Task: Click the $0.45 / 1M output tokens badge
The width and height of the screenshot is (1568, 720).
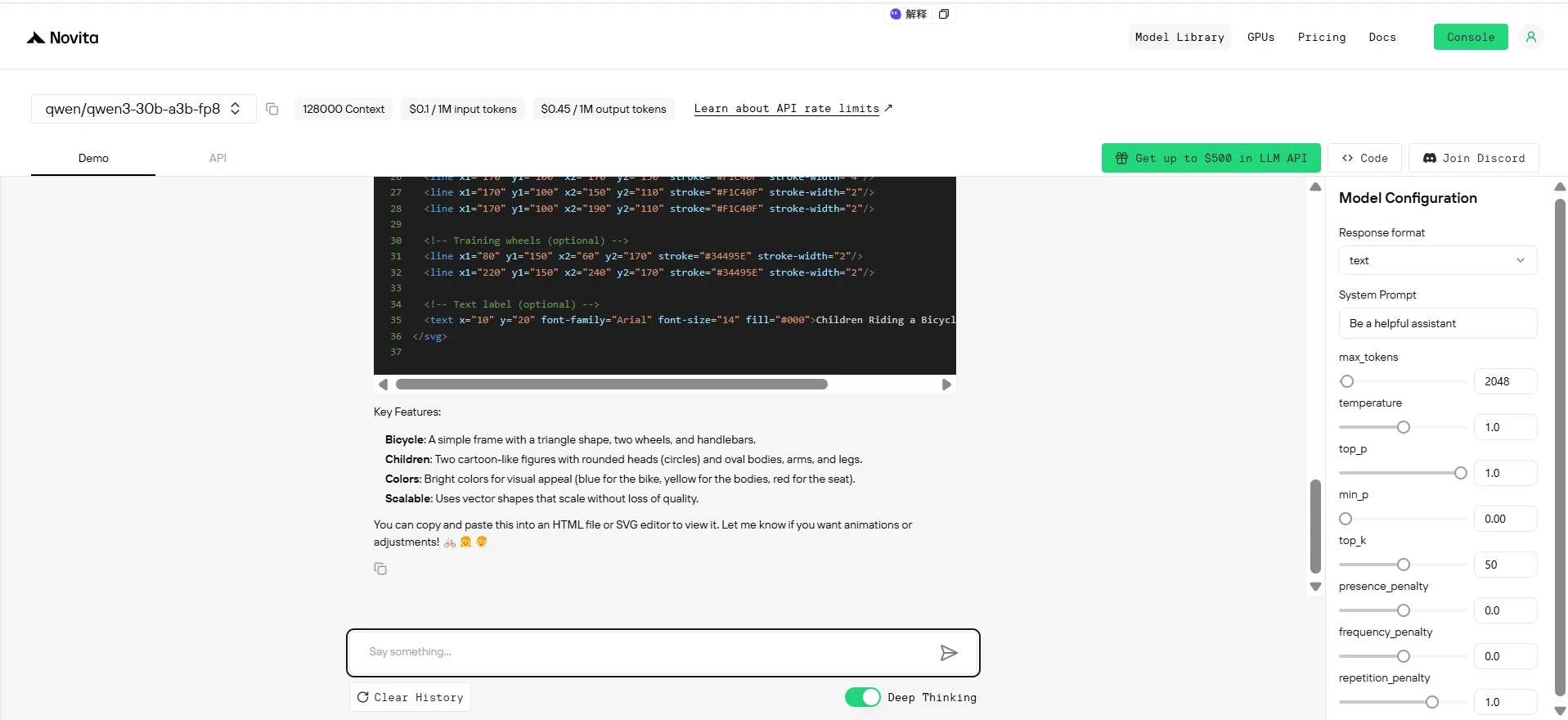Action: pyautogui.click(x=604, y=109)
